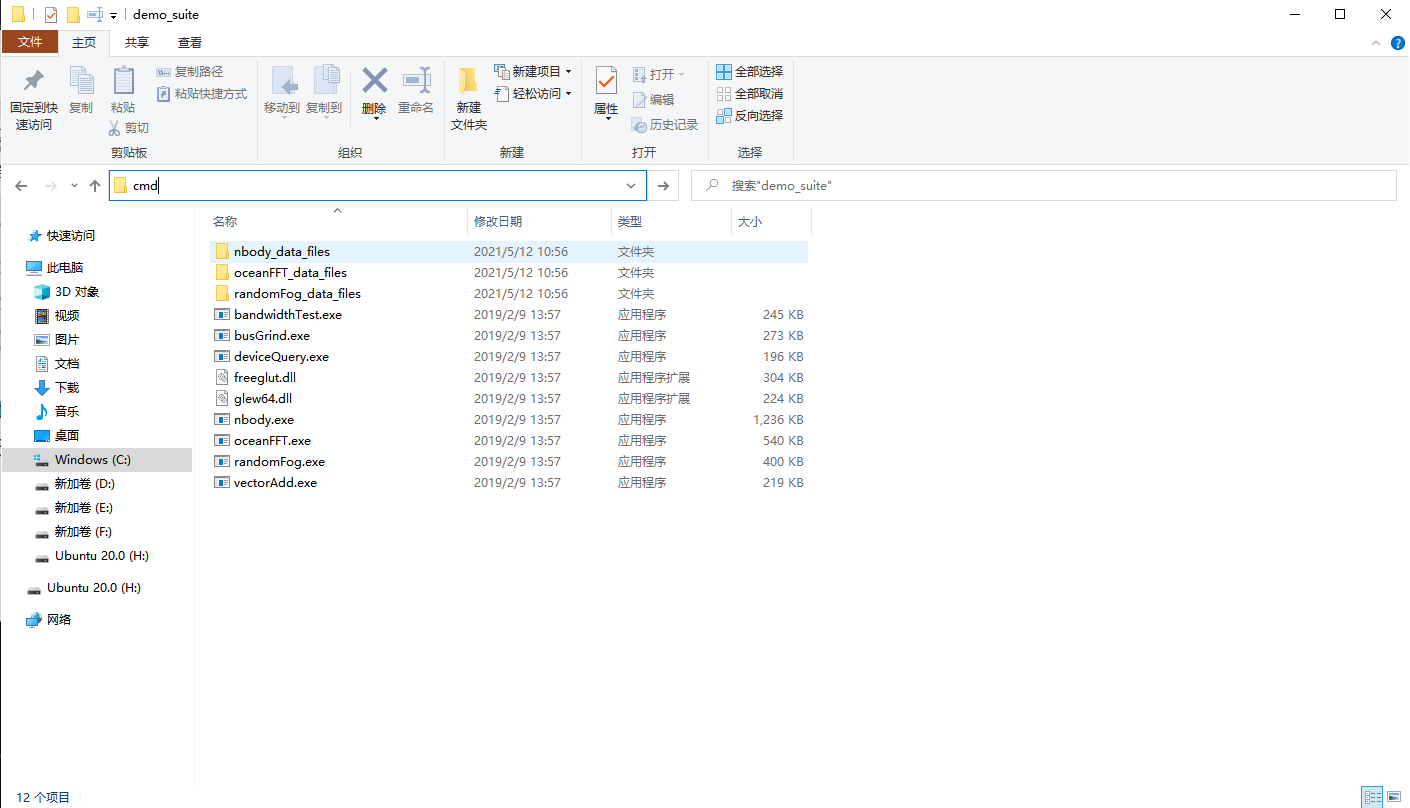Viewport: 1410px width, 808px height.
Task: Click the Forward navigation arrow
Action: (51, 186)
